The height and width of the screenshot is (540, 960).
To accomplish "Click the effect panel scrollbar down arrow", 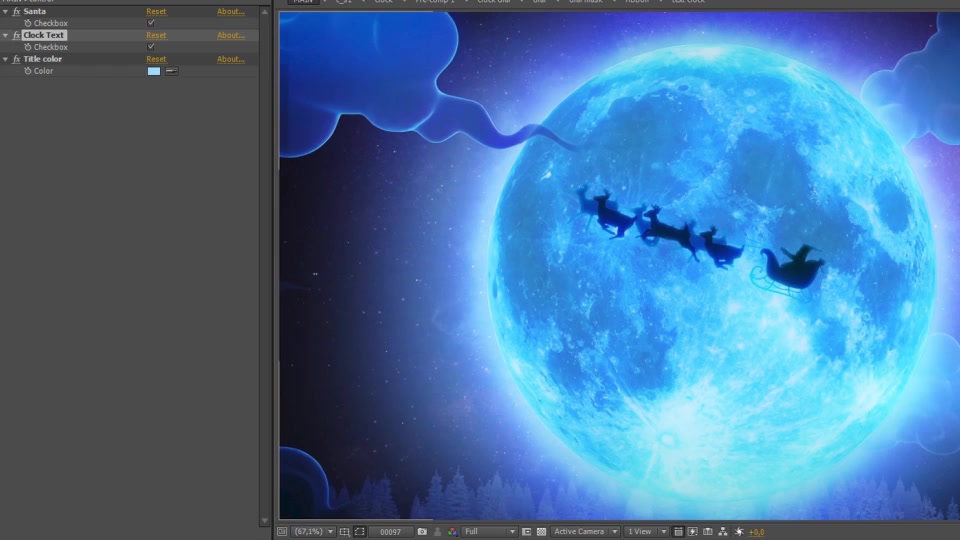I will click(264, 520).
